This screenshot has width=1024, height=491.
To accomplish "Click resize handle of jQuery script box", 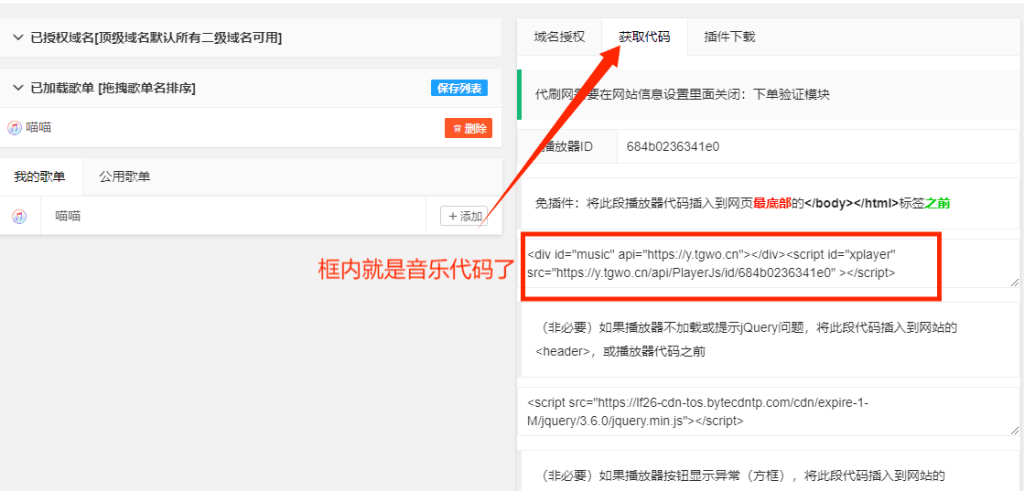I will click(x=1013, y=430).
